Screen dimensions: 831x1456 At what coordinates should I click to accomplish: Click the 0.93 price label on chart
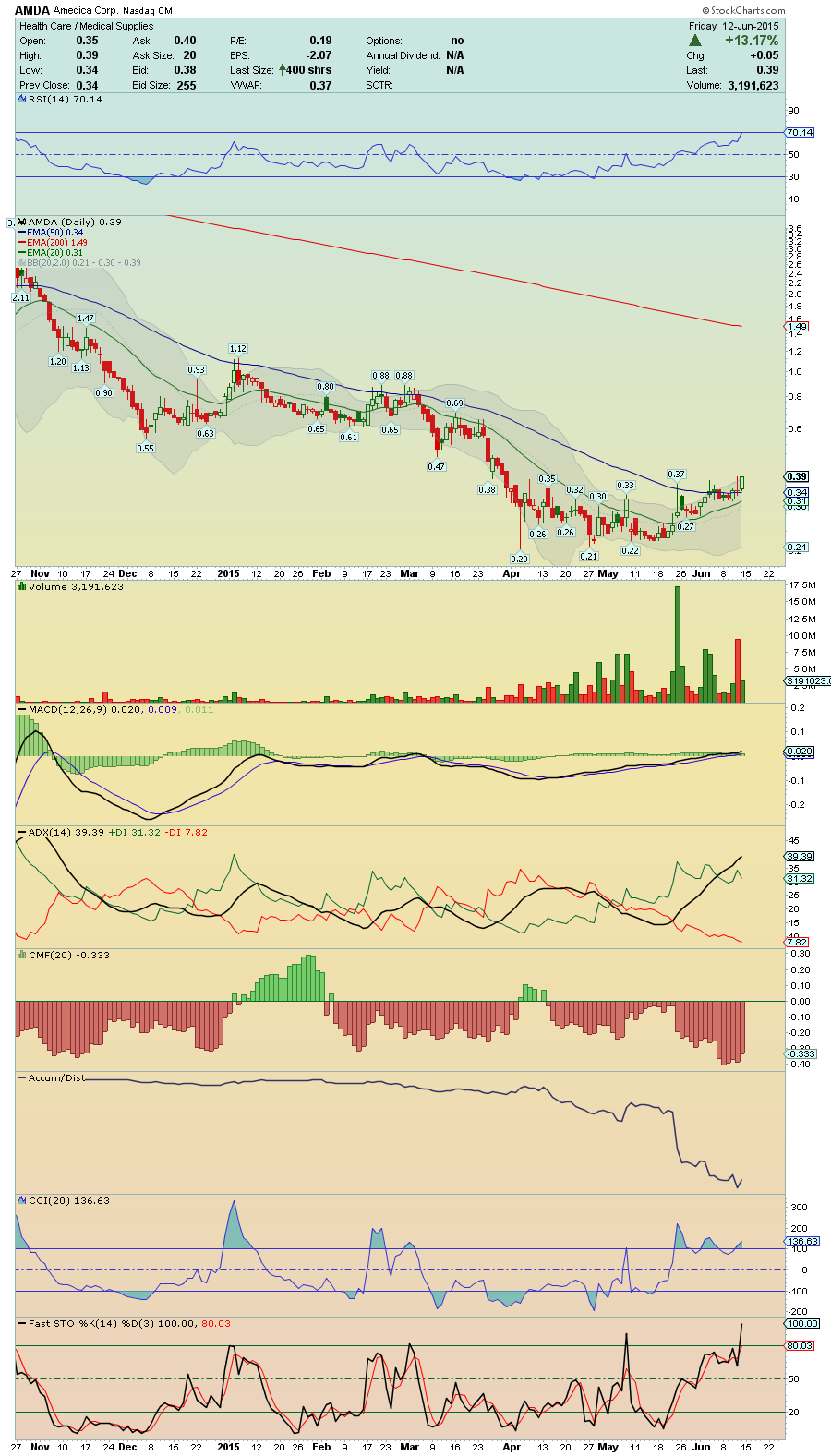point(196,370)
